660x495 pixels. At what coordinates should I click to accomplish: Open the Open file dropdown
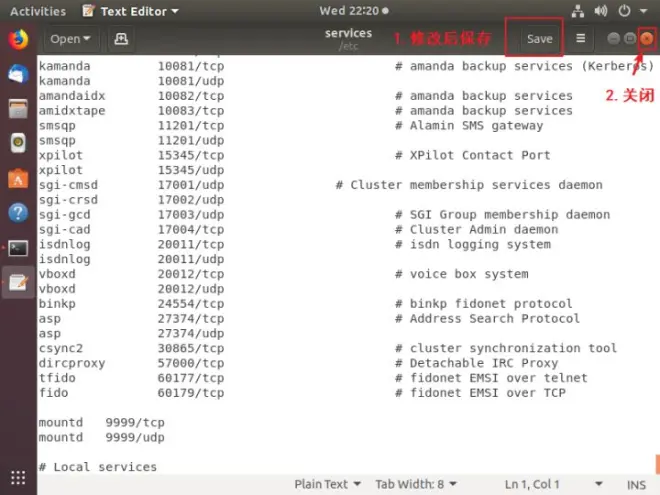pyautogui.click(x=70, y=39)
